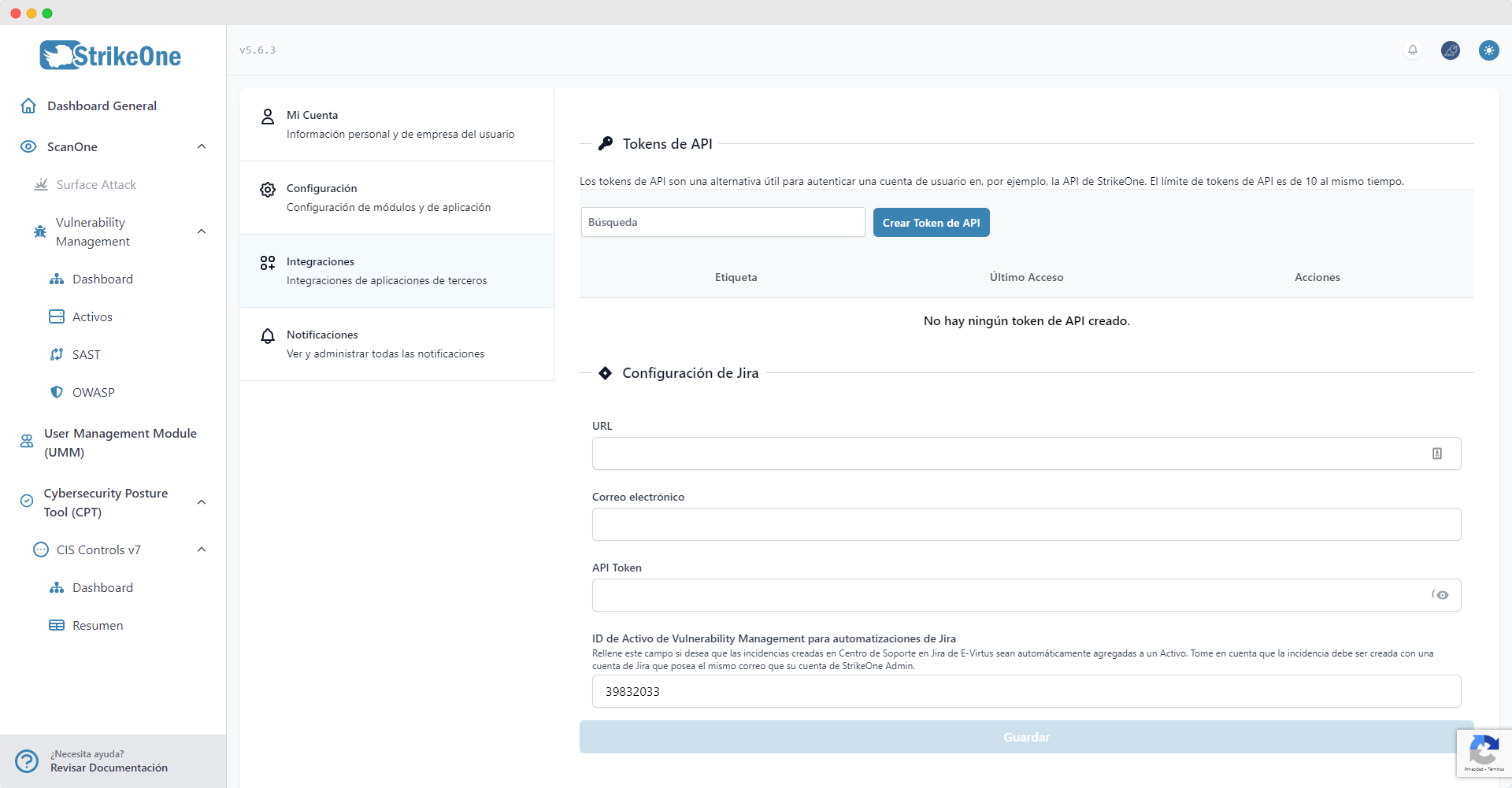
Task: Click the CIS Controls Dashboard icon
Action: pyautogui.click(x=57, y=587)
